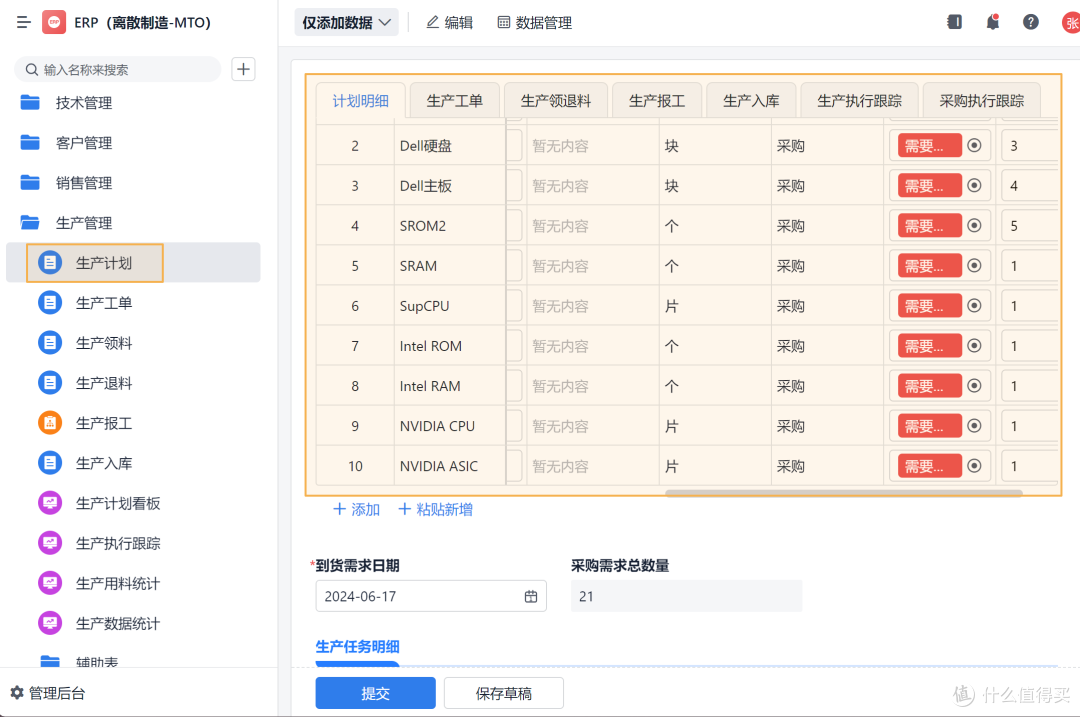The height and width of the screenshot is (717, 1080).
Task: Select radio button in Dell主板 row
Action: pyautogui.click(x=974, y=185)
